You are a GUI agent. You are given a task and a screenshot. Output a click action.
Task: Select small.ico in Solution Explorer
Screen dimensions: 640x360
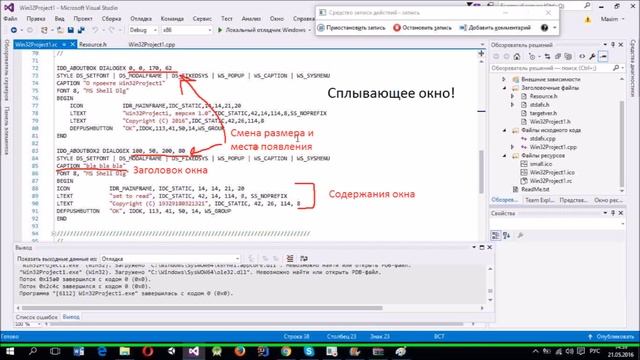[x=540, y=164]
